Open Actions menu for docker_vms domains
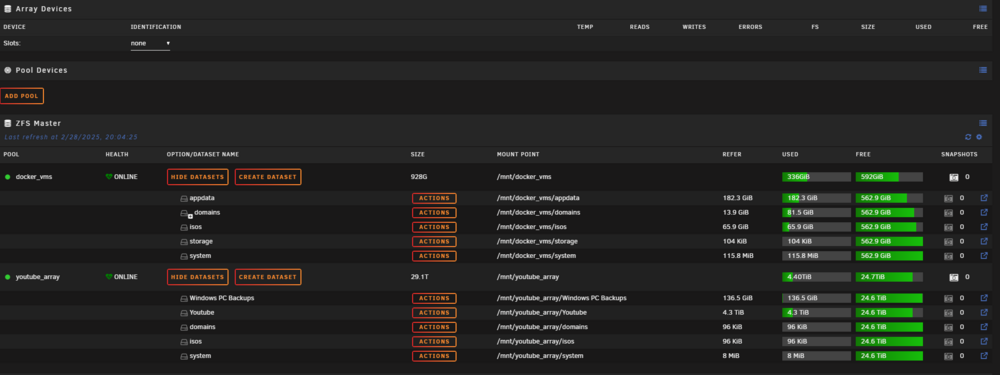1000x375 pixels. coord(434,212)
